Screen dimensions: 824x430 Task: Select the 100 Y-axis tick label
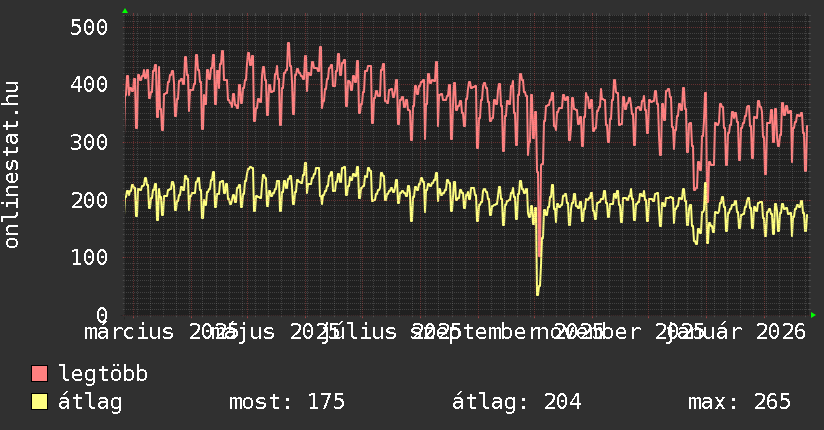pyautogui.click(x=88, y=257)
